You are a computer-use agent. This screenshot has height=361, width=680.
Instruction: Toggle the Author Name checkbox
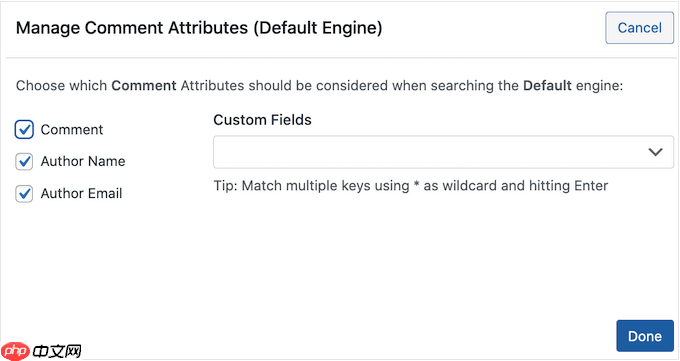tap(24, 161)
